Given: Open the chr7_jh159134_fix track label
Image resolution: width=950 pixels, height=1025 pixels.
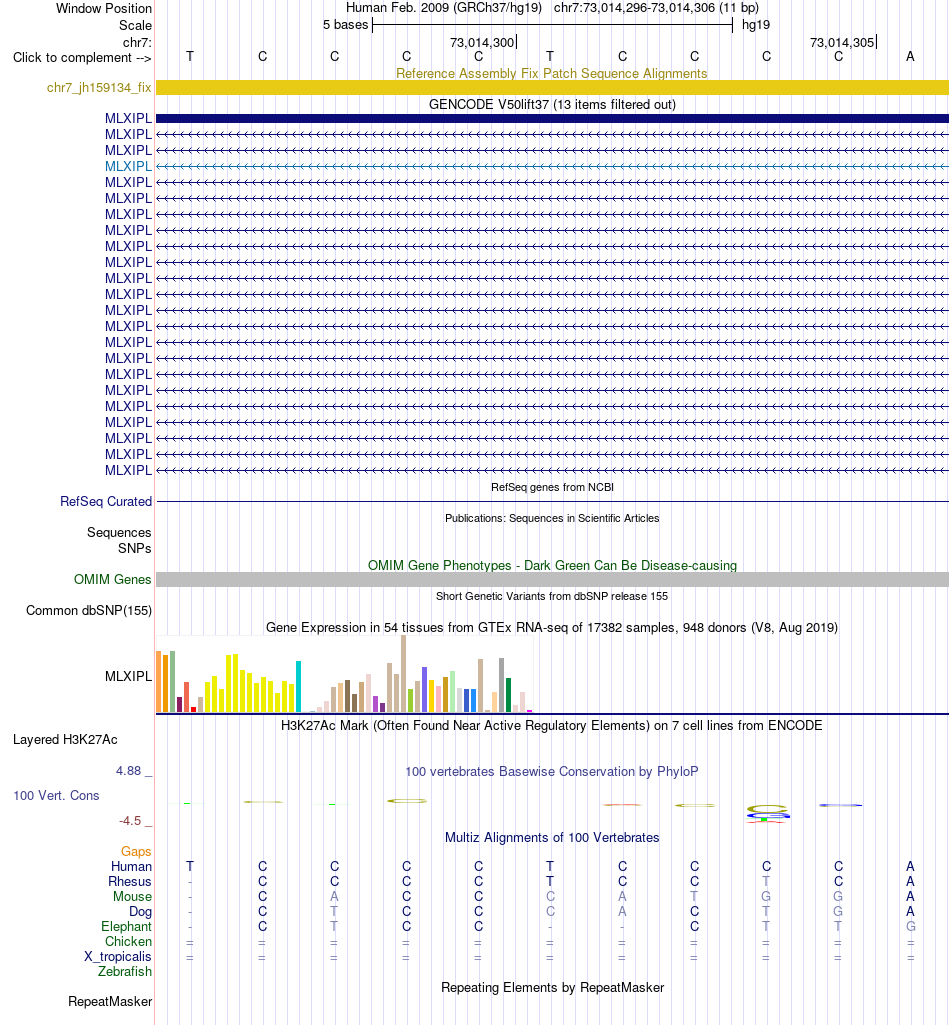Looking at the screenshot, I should pos(99,88).
